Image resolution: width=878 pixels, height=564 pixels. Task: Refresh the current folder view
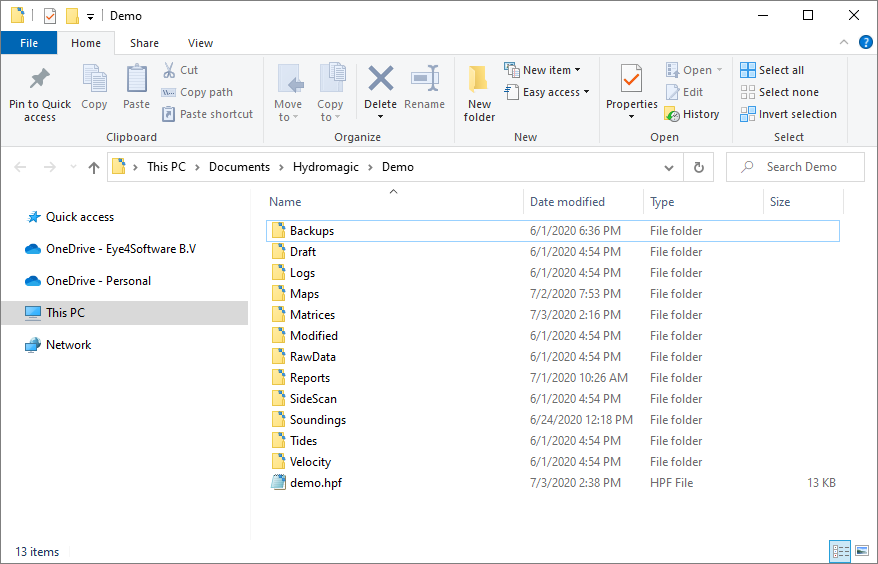point(699,167)
